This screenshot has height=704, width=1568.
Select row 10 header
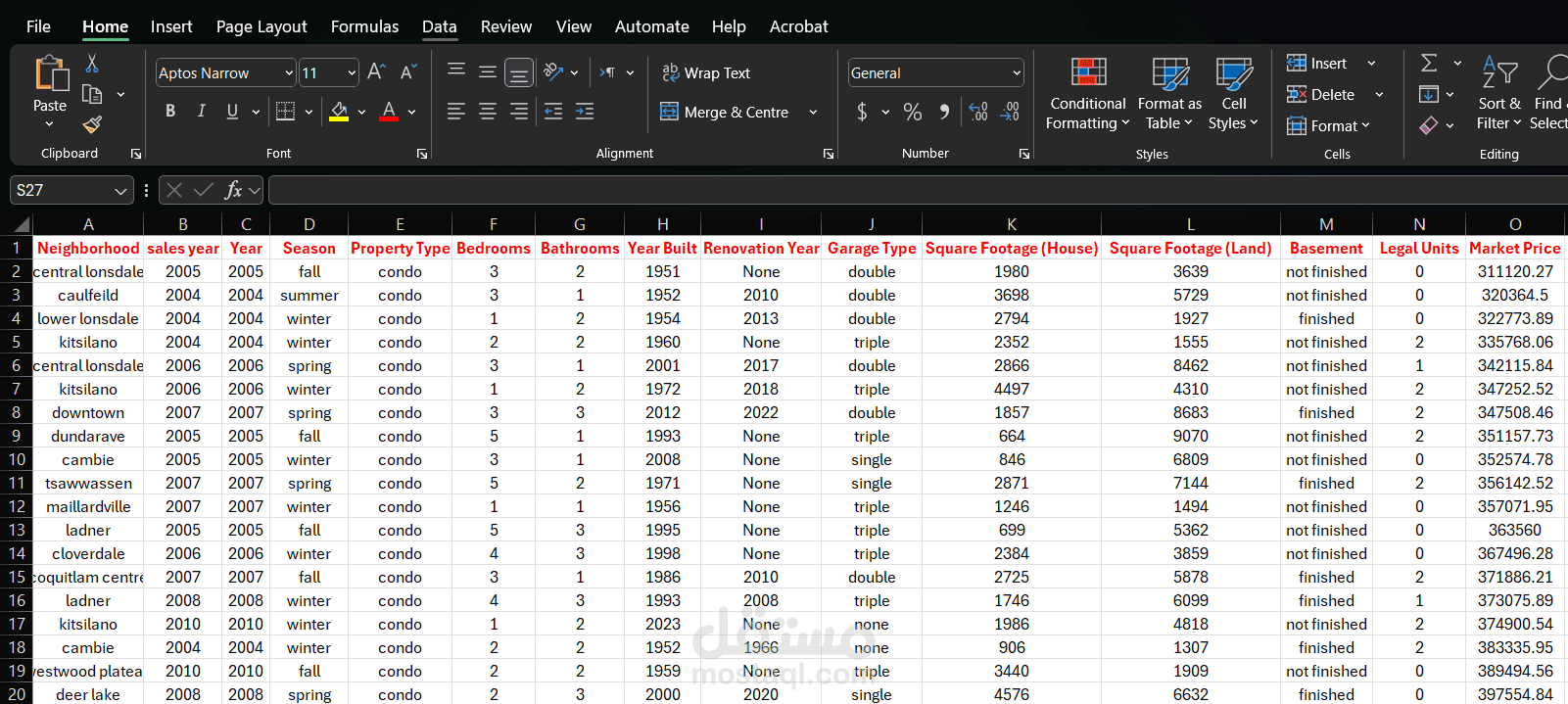pyautogui.click(x=17, y=459)
